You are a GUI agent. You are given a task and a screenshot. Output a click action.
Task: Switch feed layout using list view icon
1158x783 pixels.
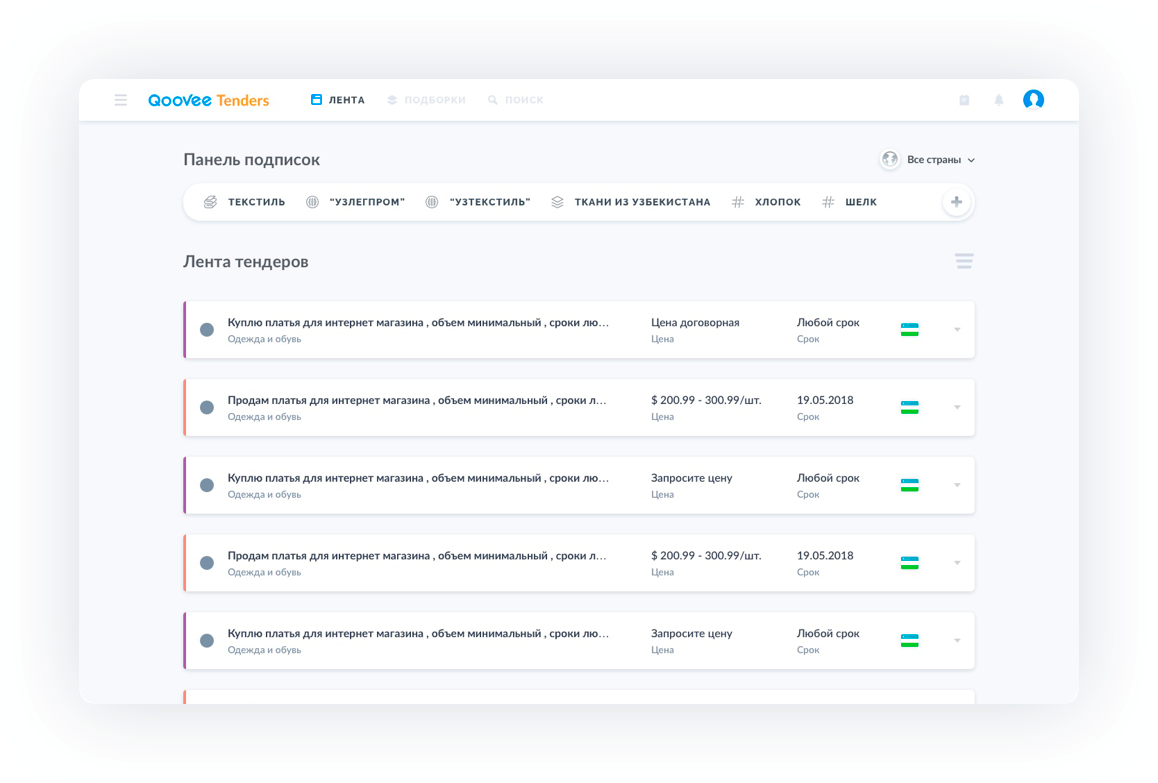(x=963, y=262)
